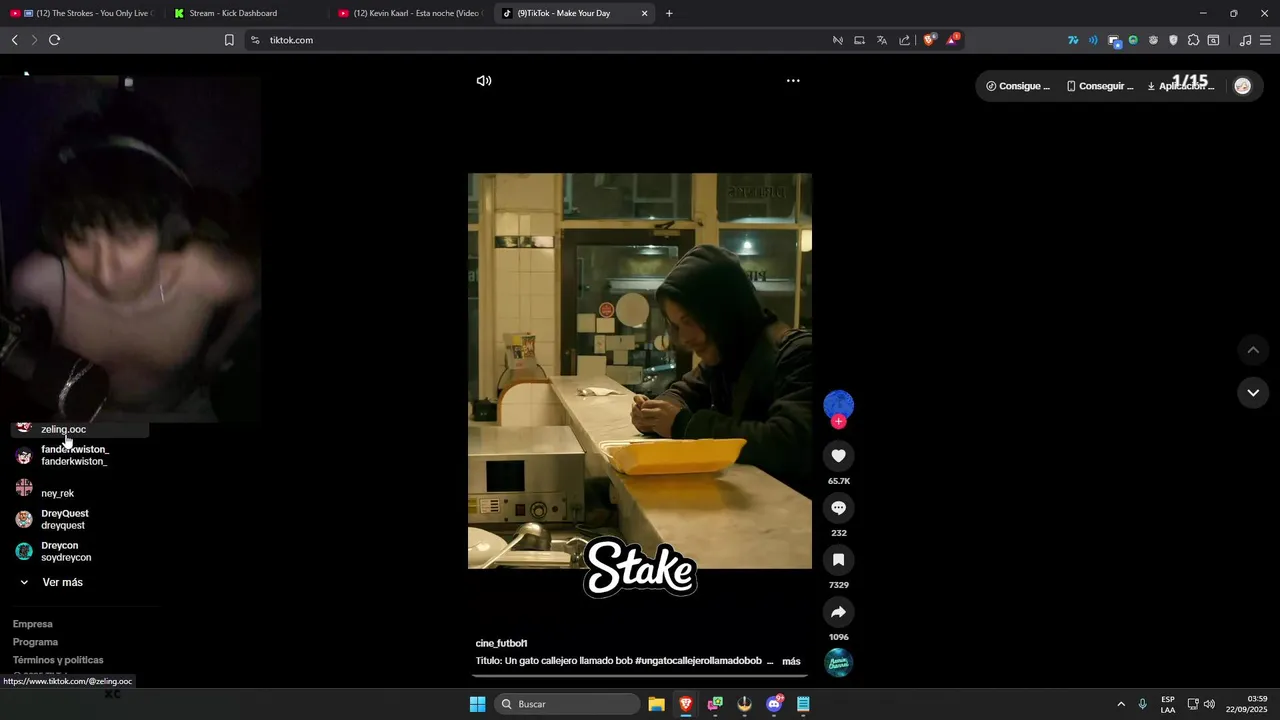Open the cine_futbol1 username link
Screen dimensions: 1280x720
[x=501, y=643]
